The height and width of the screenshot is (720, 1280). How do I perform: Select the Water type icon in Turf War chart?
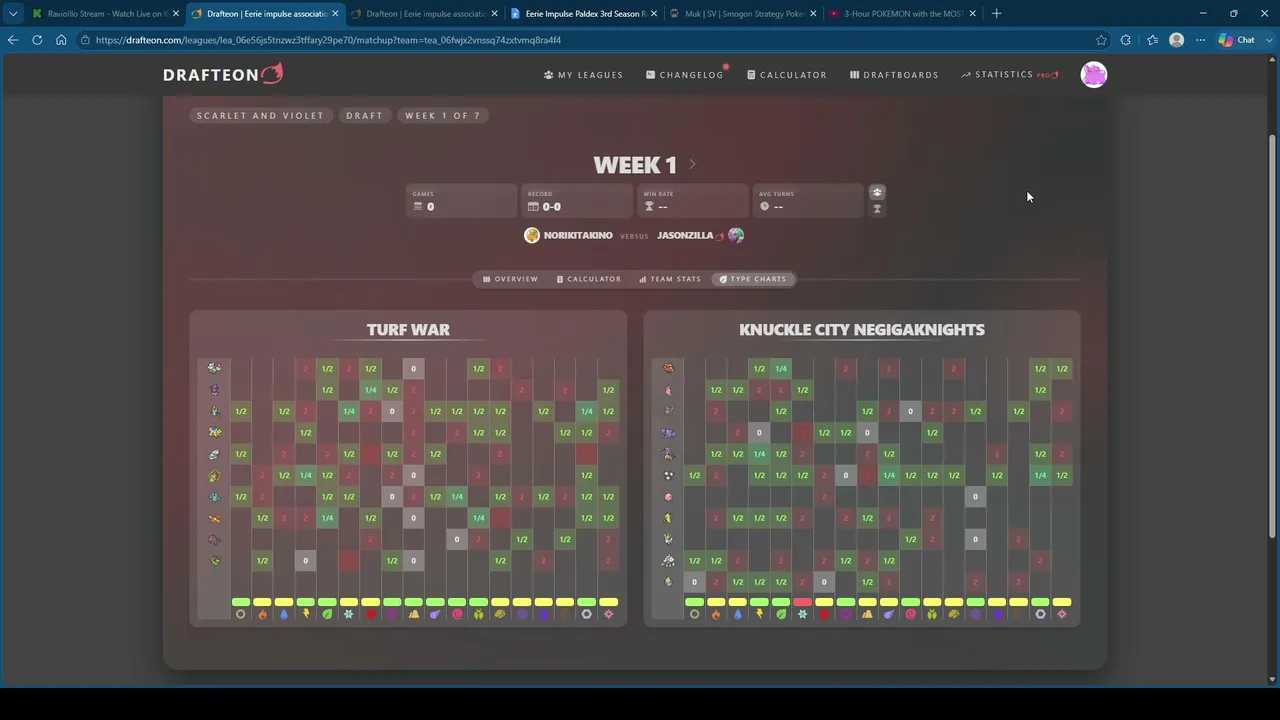(284, 614)
